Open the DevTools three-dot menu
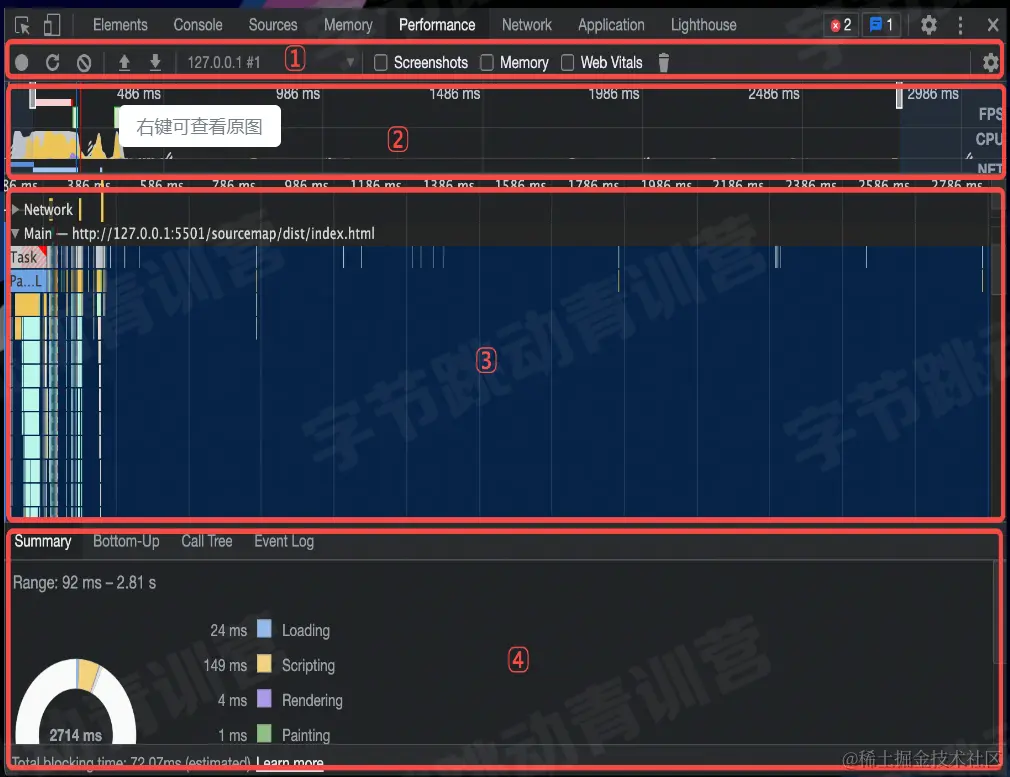The image size is (1010, 777). click(x=960, y=25)
